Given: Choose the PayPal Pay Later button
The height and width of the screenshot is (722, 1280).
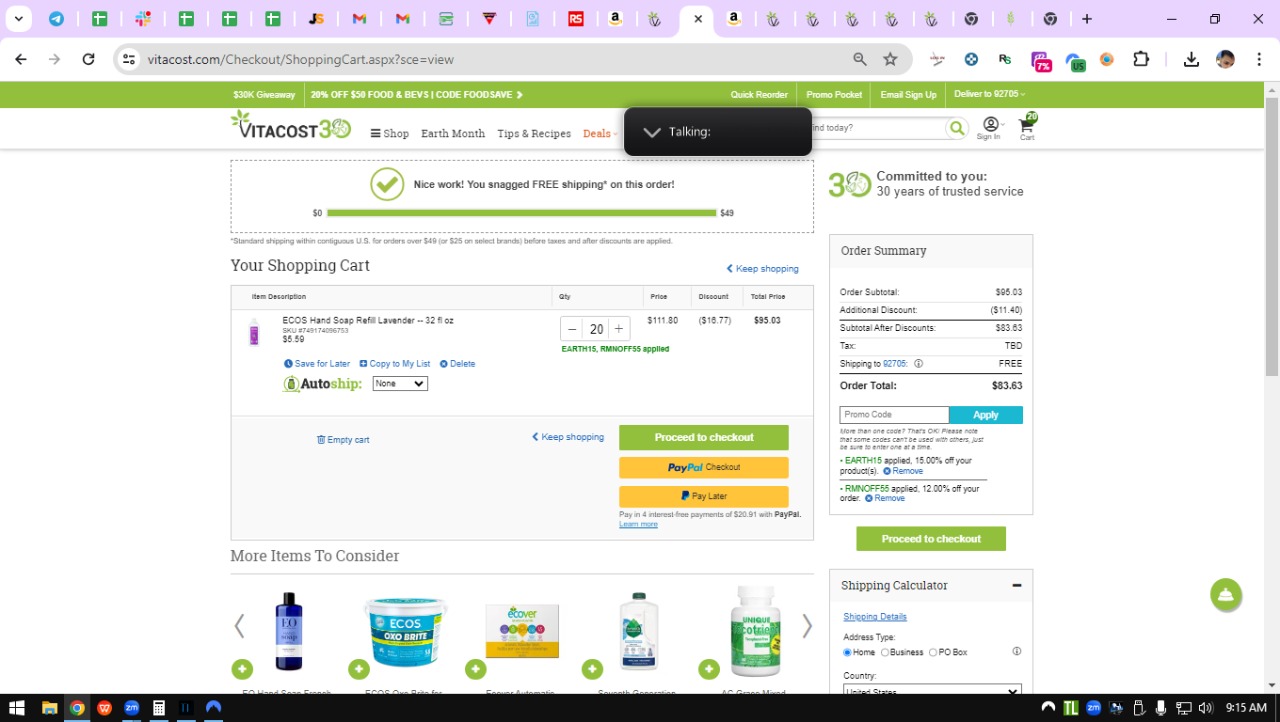Looking at the screenshot, I should point(704,496).
